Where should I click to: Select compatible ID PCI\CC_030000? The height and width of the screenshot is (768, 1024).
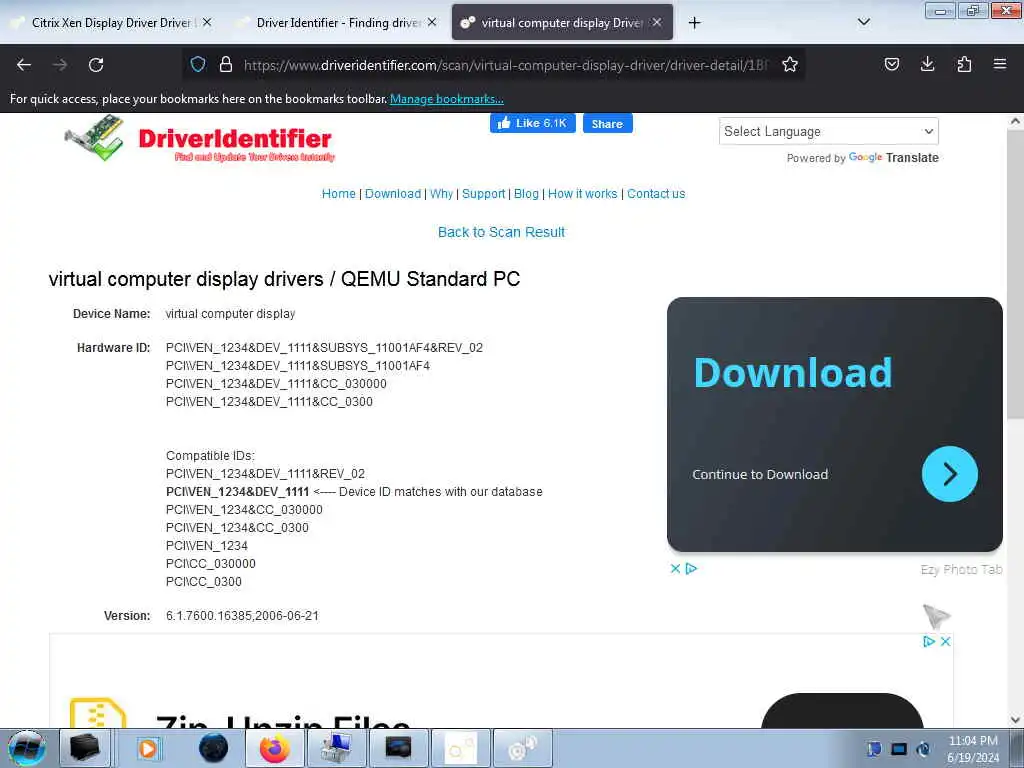[x=210, y=564]
